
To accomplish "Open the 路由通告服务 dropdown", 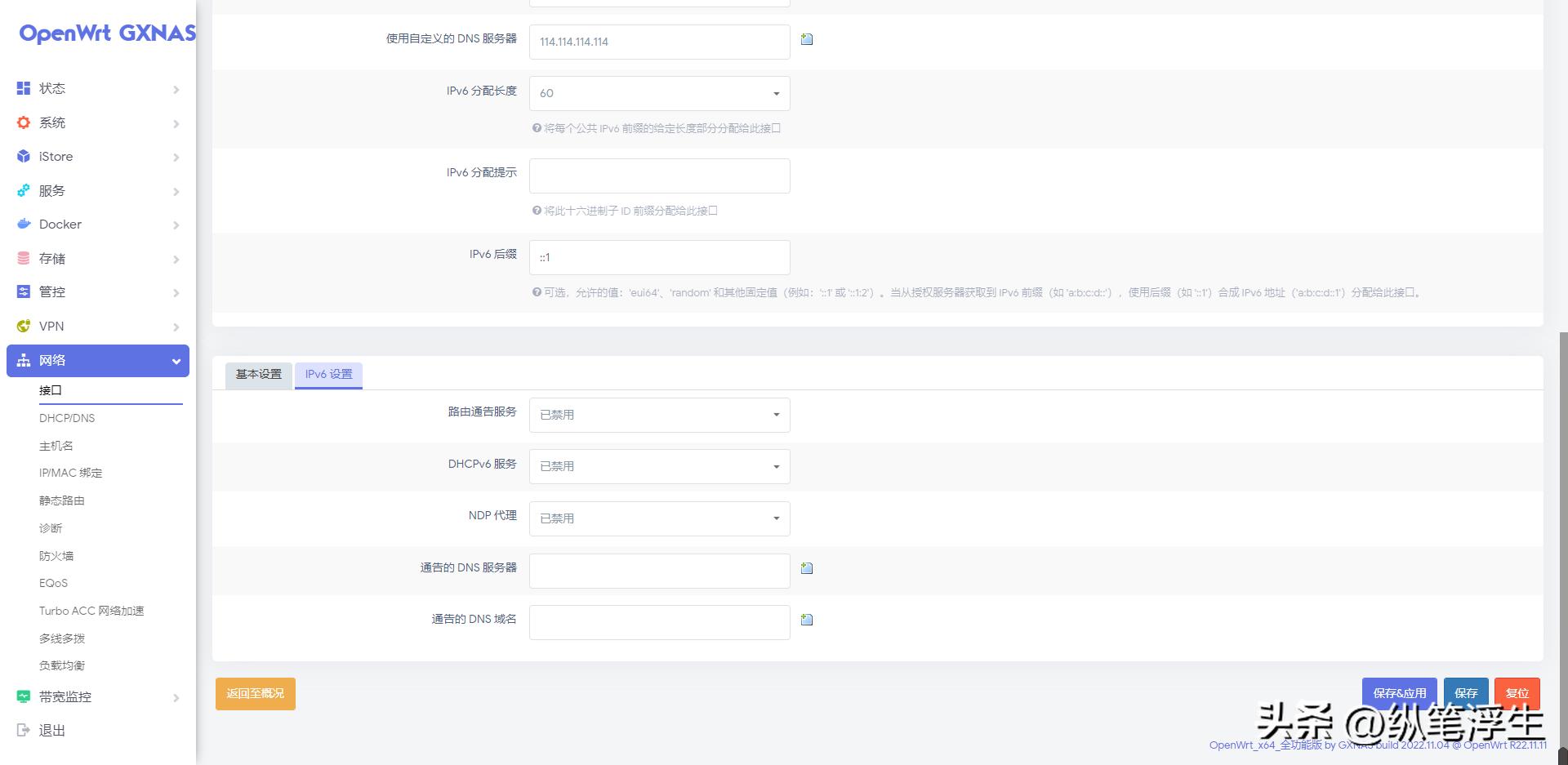I will point(659,415).
